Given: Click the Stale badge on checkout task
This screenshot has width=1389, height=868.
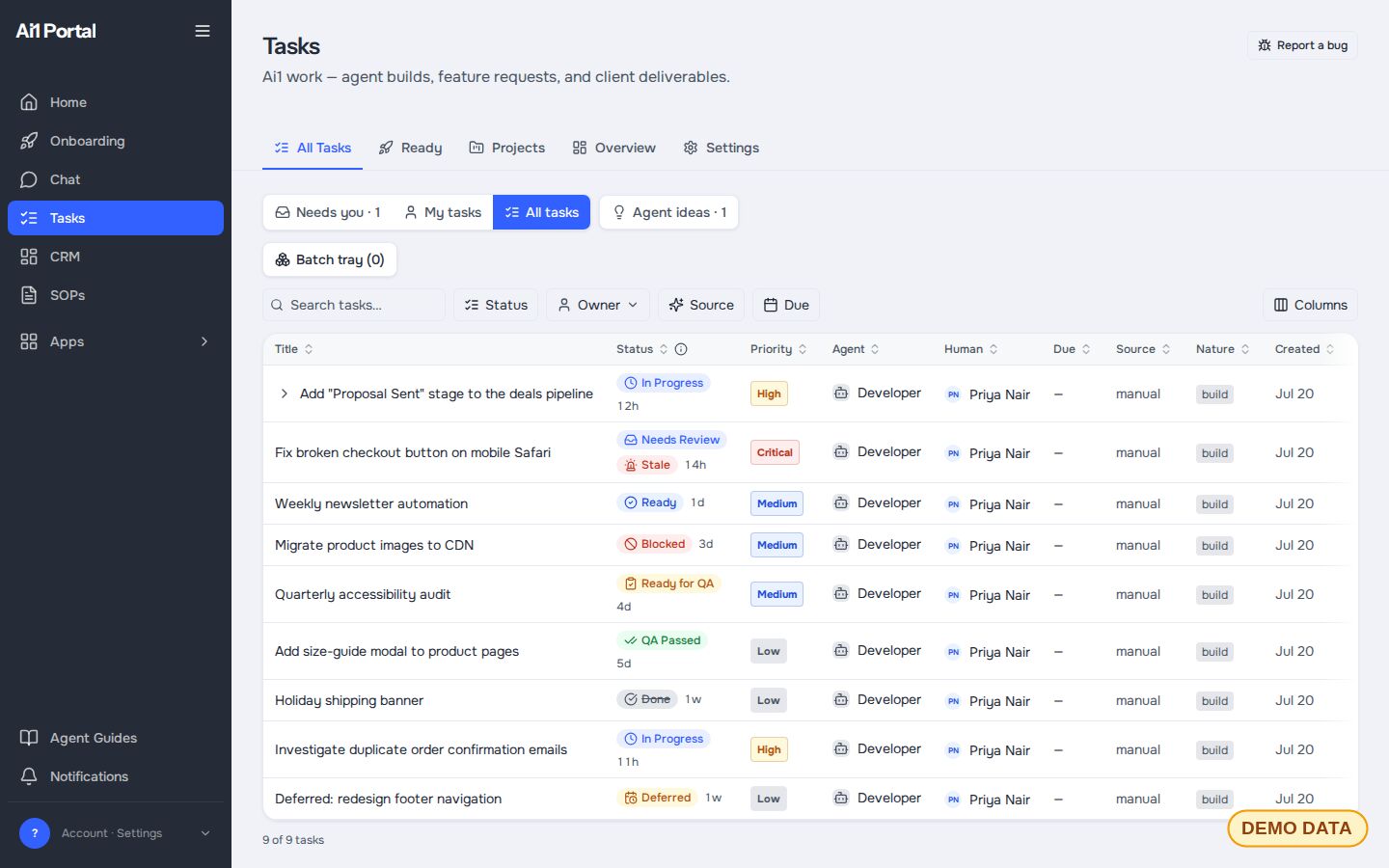Looking at the screenshot, I should pyautogui.click(x=647, y=465).
